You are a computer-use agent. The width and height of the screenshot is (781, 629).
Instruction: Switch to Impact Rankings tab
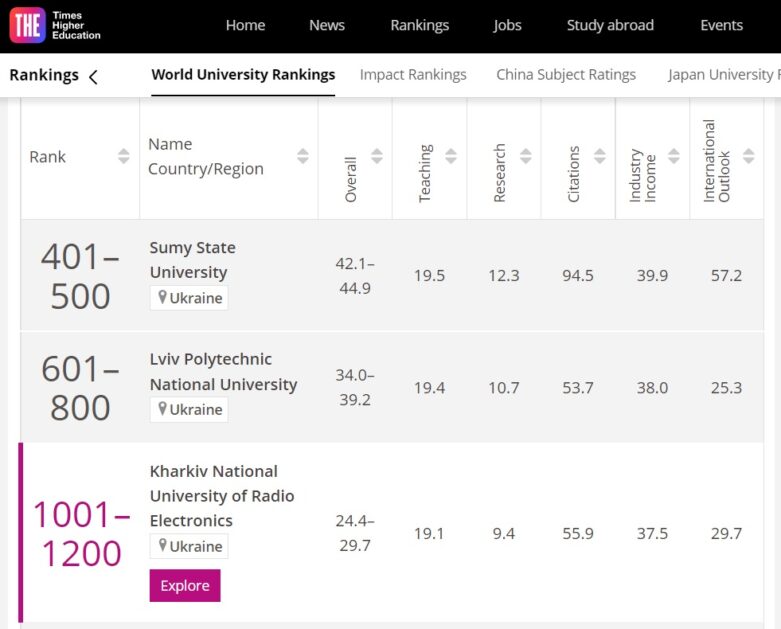click(413, 75)
